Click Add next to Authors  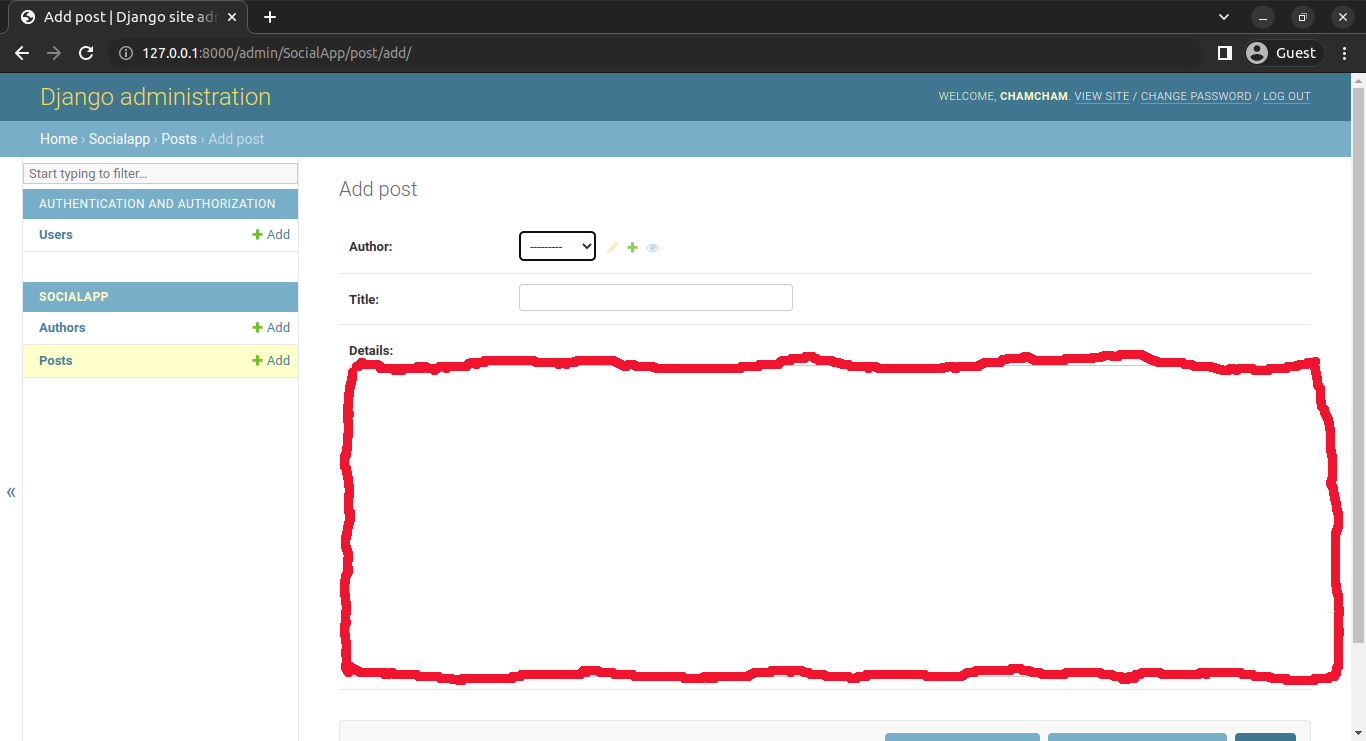(x=271, y=328)
